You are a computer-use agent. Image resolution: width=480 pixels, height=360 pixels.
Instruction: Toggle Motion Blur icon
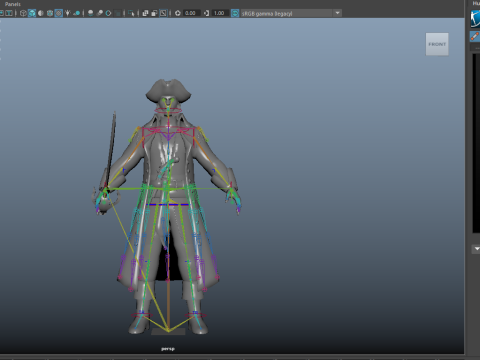(99, 13)
